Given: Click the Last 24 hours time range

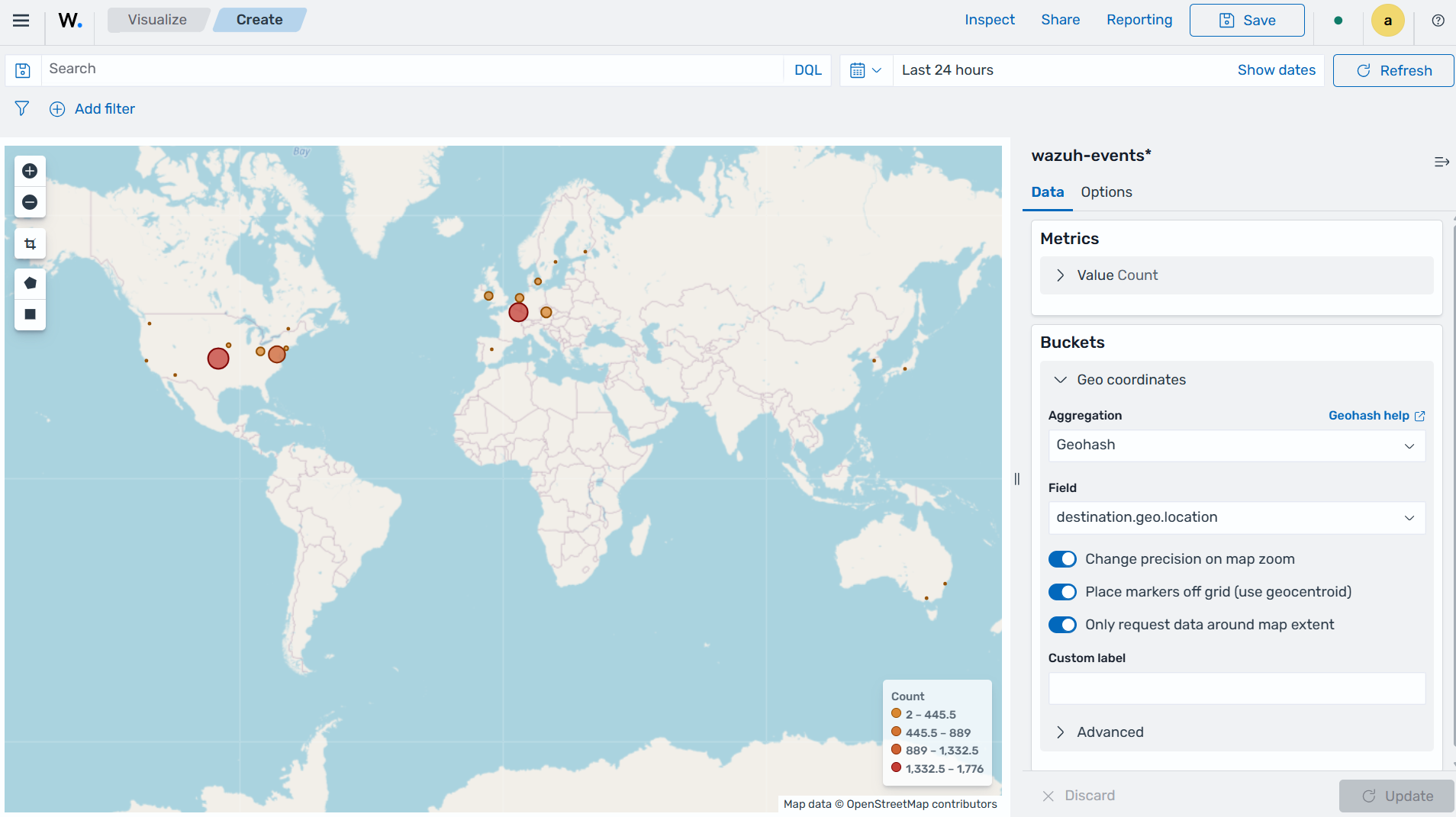Looking at the screenshot, I should click(947, 70).
